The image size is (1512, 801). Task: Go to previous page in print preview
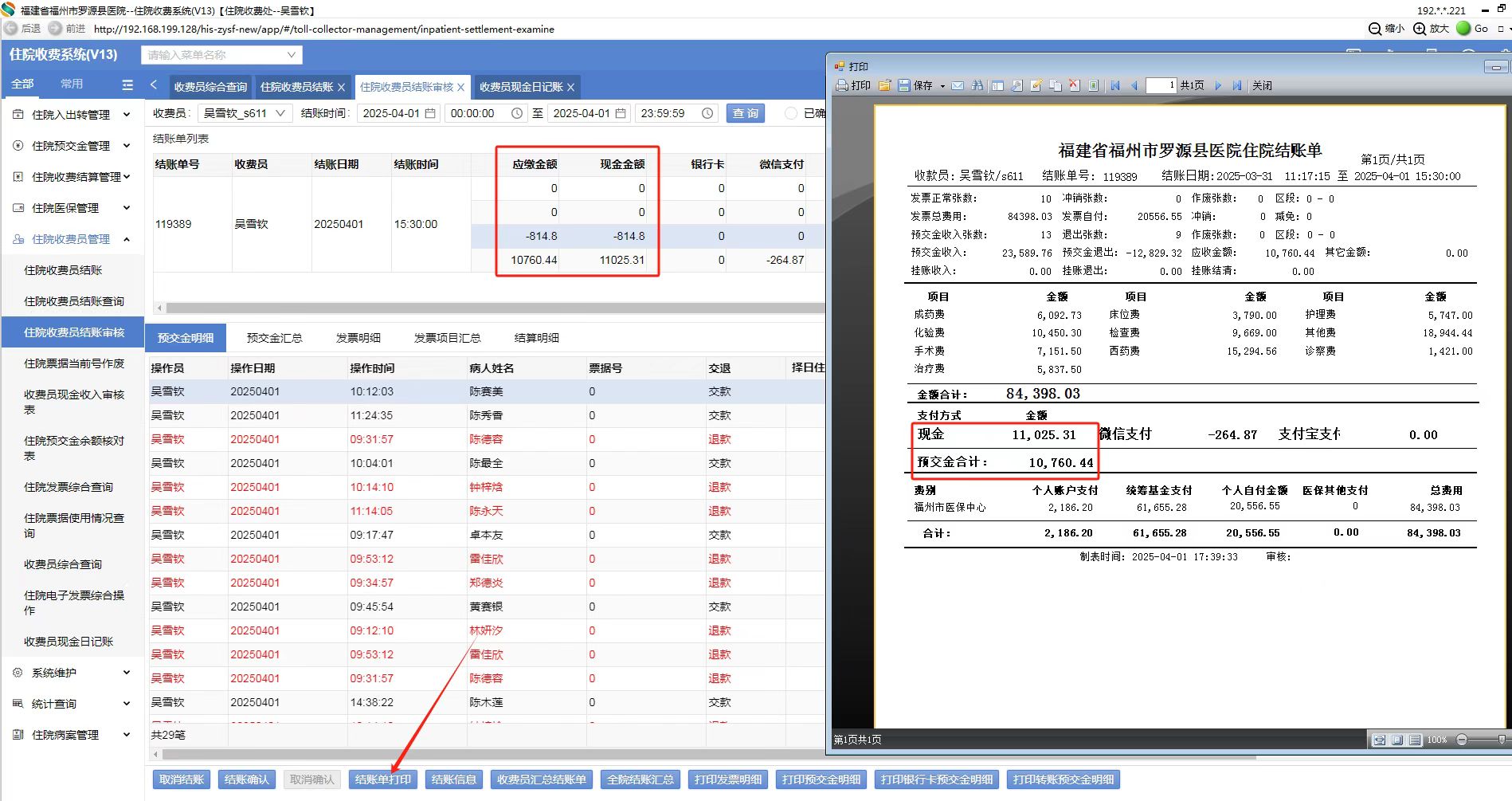[x=1134, y=85]
